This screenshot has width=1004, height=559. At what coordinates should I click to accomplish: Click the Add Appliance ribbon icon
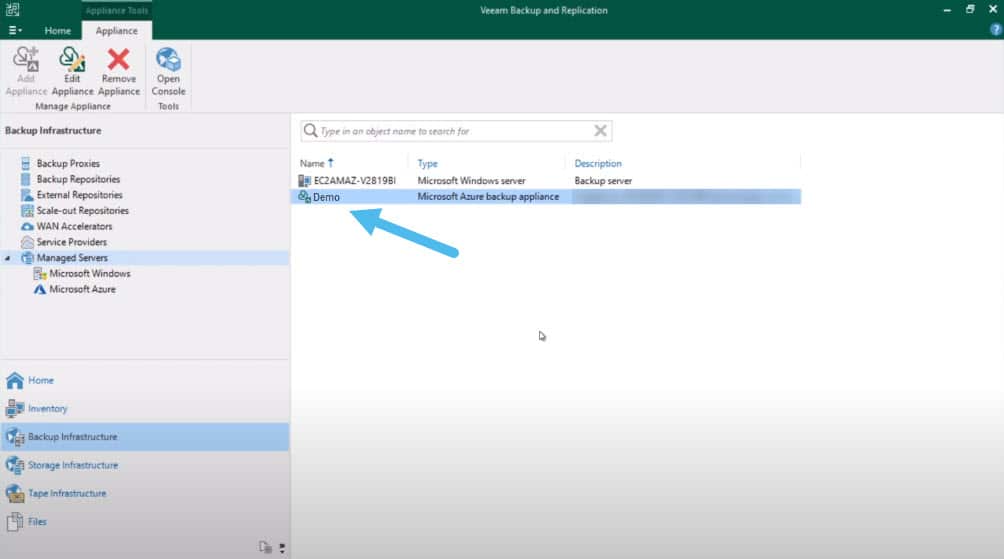coord(26,60)
